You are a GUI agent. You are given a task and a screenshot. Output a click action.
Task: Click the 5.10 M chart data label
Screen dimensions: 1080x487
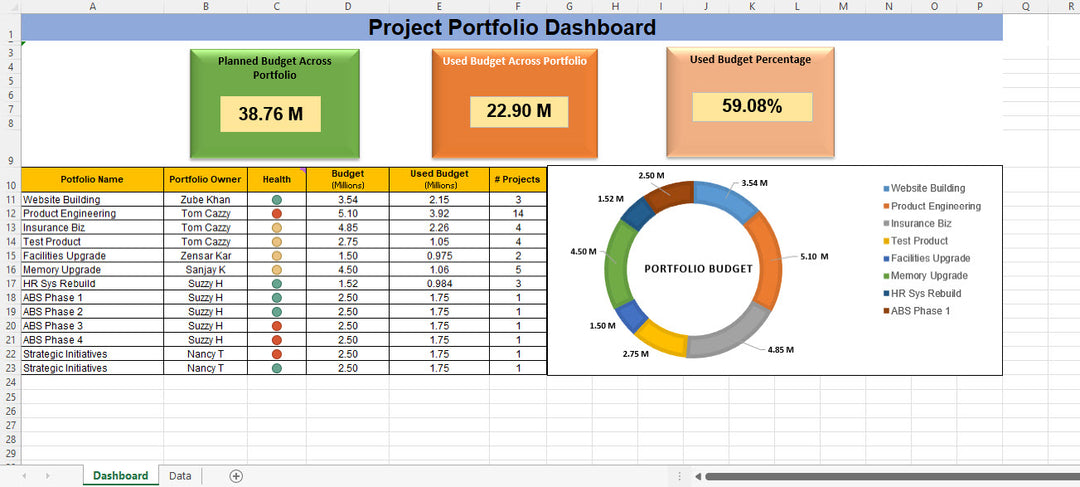(x=814, y=256)
